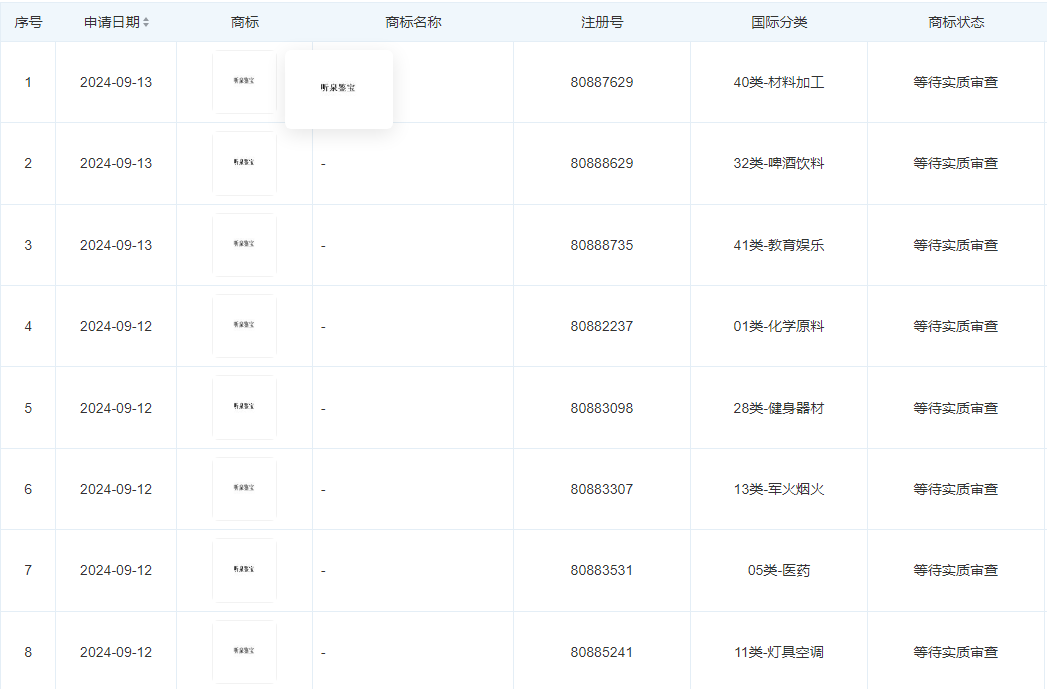The height and width of the screenshot is (689, 1047).
Task: Select registration number 80883098
Action: [x=602, y=408]
